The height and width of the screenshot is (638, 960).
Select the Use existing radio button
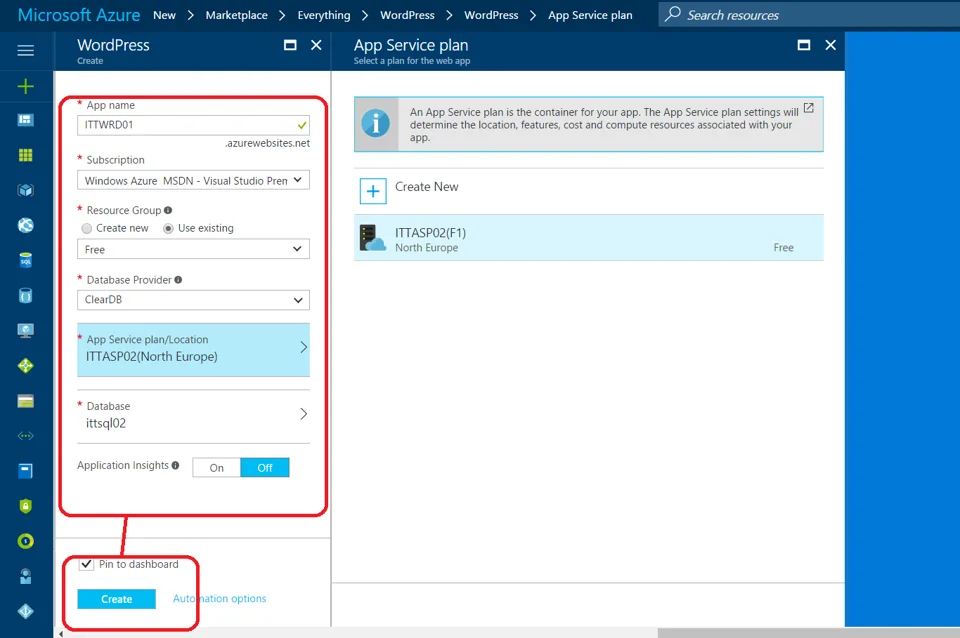(168, 228)
